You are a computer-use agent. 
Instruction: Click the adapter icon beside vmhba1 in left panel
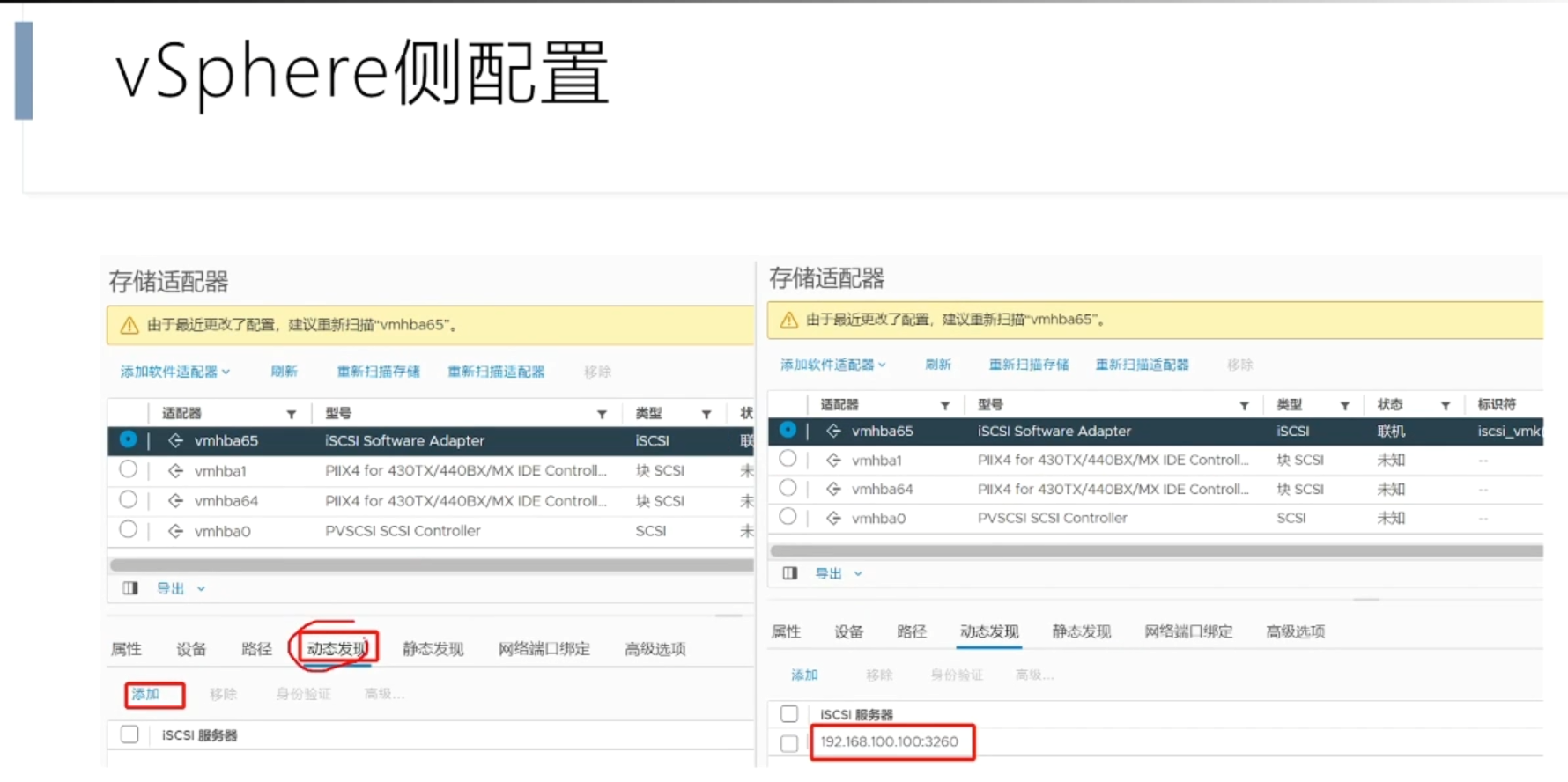(175, 471)
